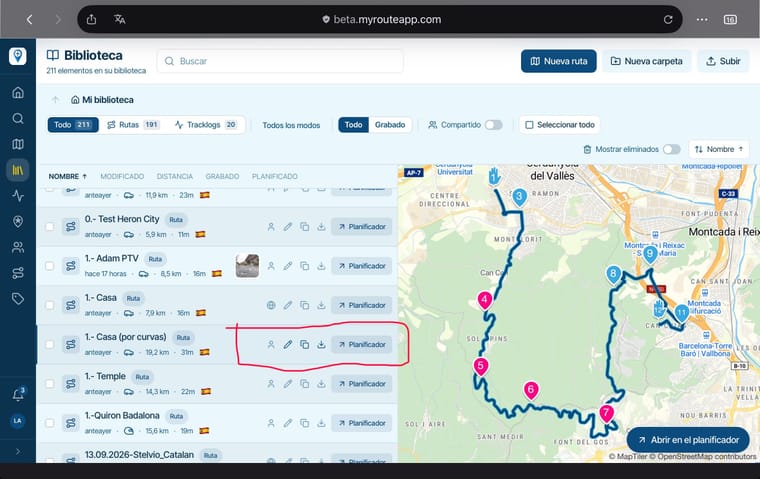Click Abrir en el planificador on the map
The image size is (760, 479).
coord(688,440)
